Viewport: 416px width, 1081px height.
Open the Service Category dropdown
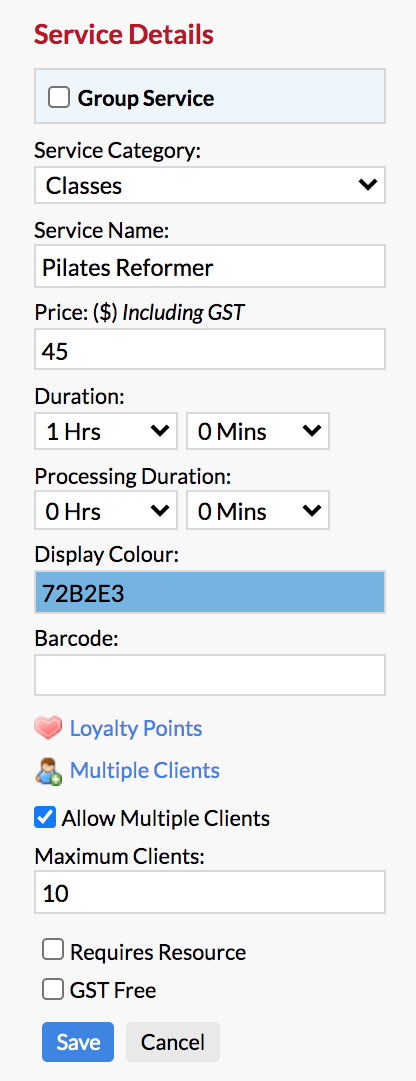210,185
